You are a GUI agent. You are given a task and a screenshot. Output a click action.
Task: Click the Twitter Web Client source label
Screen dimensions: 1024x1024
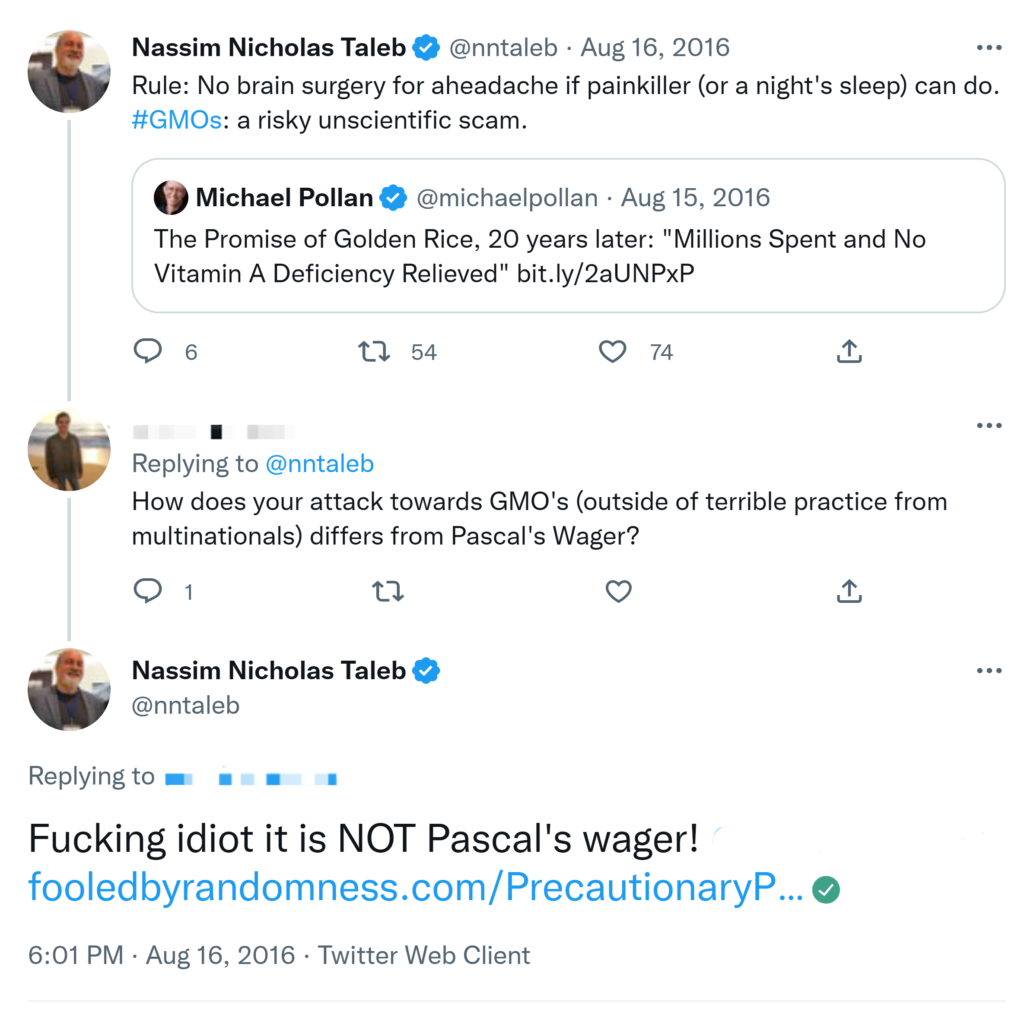424,955
